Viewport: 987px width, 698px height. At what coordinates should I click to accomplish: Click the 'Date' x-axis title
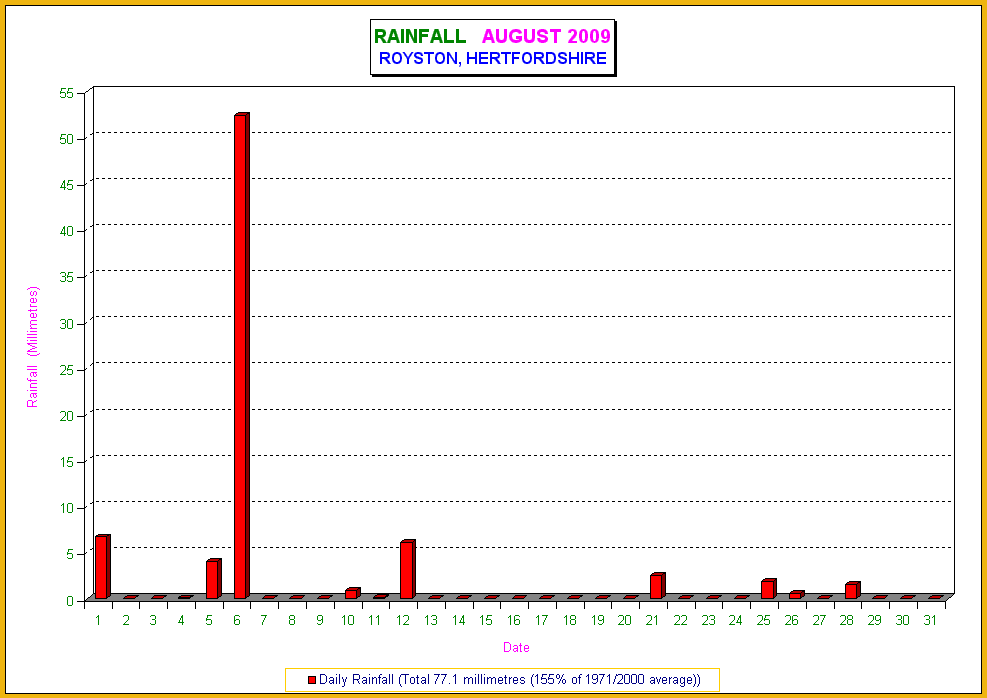(x=516, y=647)
